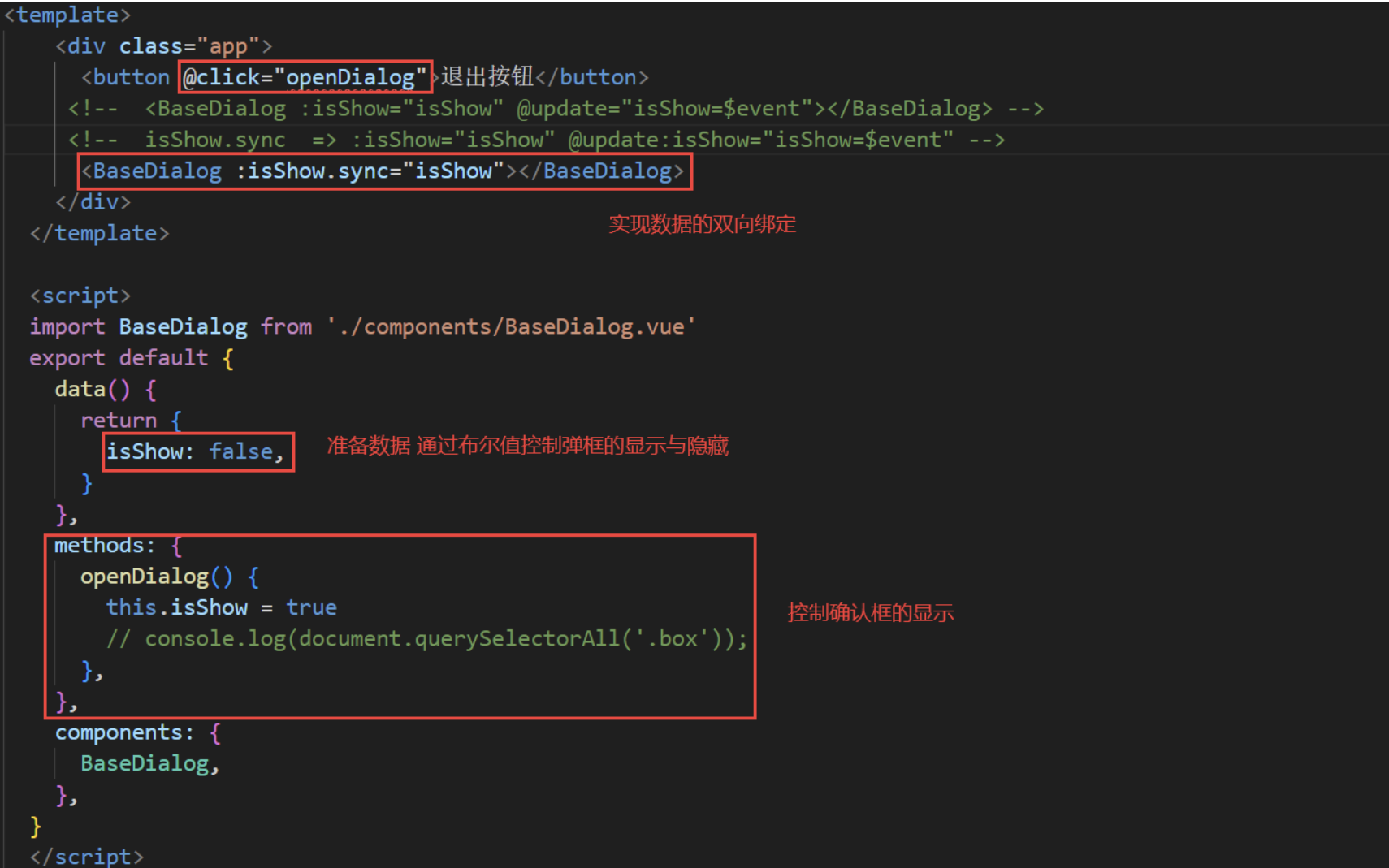
Task: Click the return { line
Action: click(132, 421)
